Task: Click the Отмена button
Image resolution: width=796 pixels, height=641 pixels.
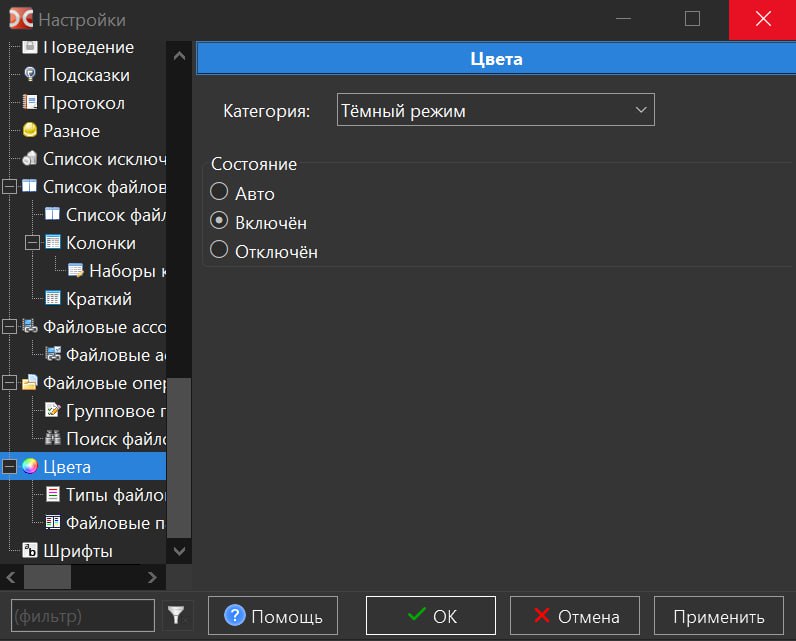Action: click(x=575, y=616)
